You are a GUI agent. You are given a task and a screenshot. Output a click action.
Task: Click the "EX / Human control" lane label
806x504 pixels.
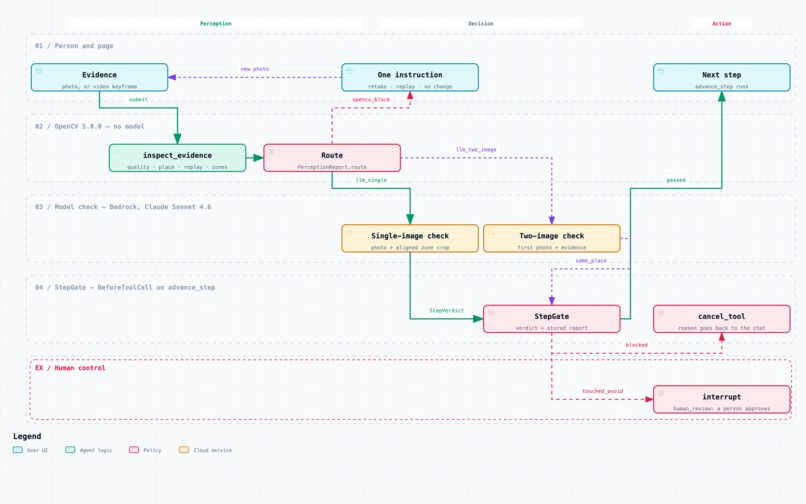click(x=70, y=368)
